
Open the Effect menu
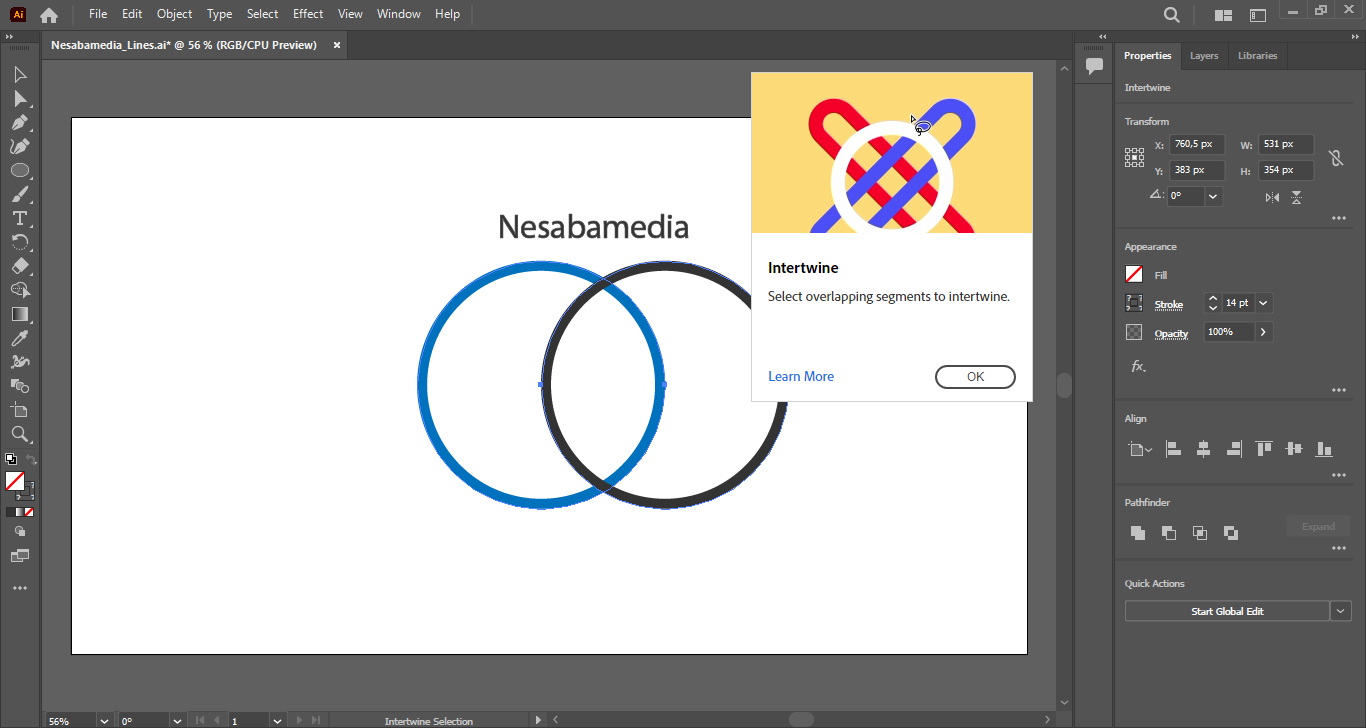pos(308,14)
